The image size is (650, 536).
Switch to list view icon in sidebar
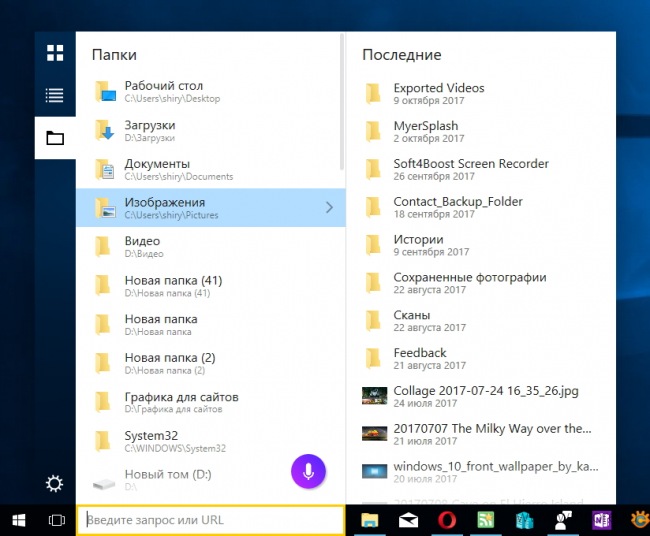55,95
